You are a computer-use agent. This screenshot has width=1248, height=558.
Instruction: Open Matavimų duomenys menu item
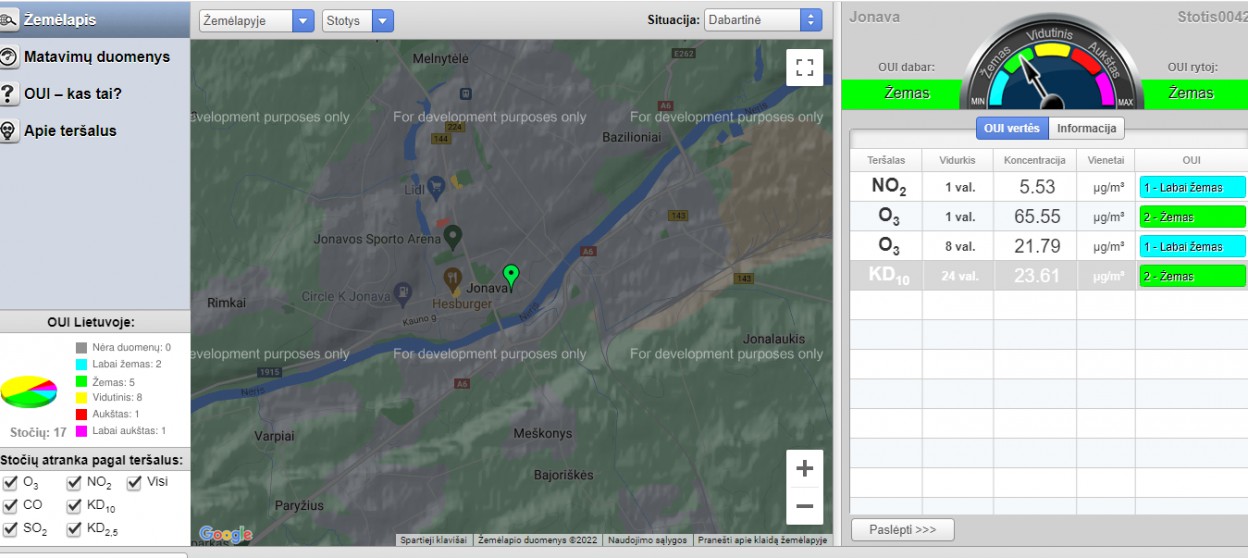(96, 57)
